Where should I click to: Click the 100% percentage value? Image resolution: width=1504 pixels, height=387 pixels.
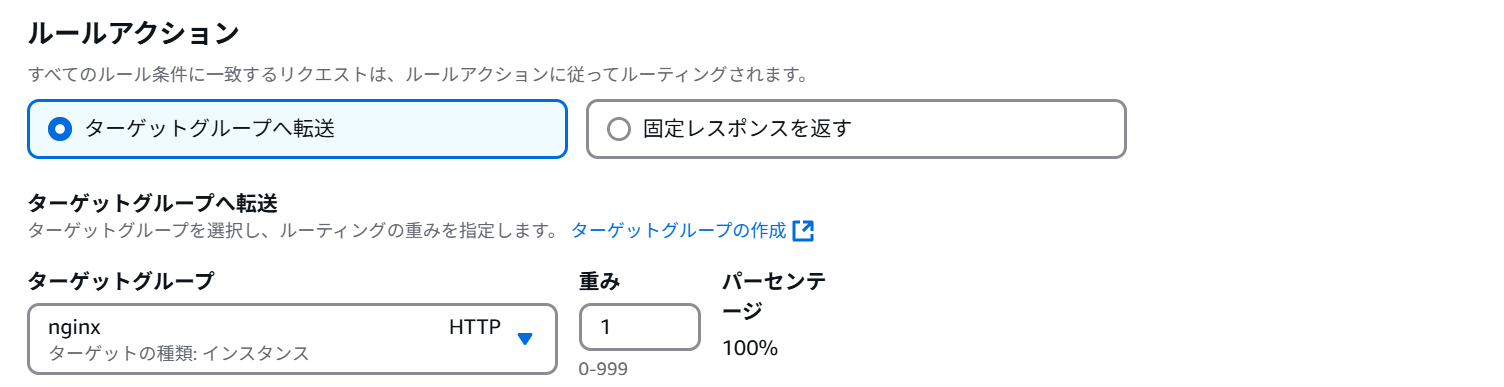[x=750, y=349]
